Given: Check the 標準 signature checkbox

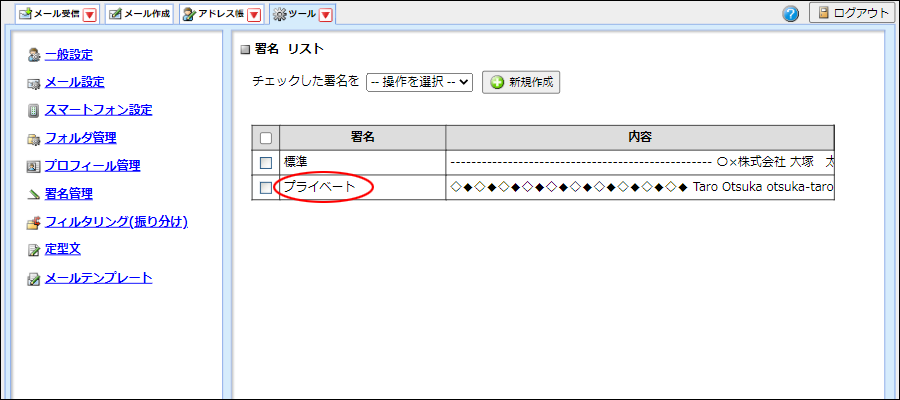Looking at the screenshot, I should click(266, 162).
